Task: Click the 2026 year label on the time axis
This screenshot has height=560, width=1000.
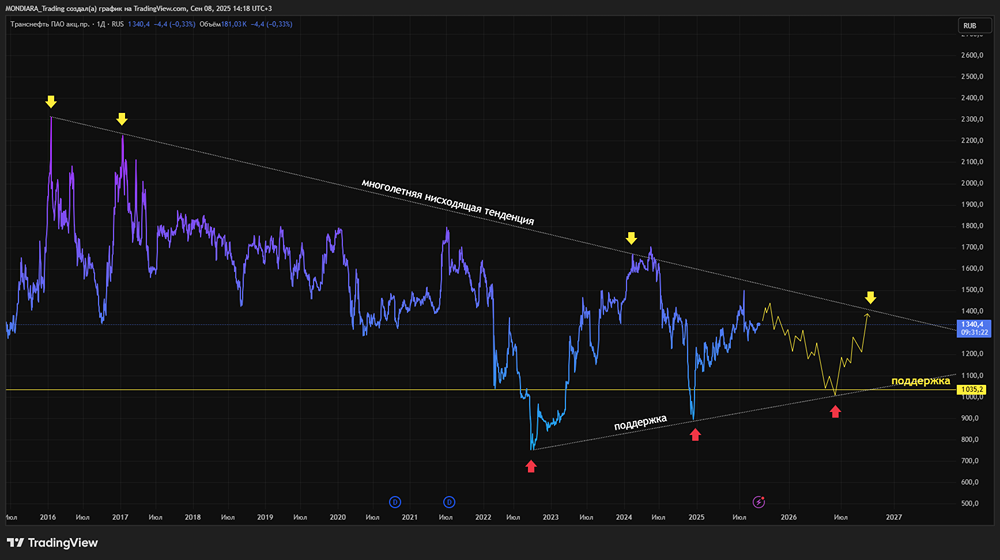Action: pyautogui.click(x=789, y=517)
